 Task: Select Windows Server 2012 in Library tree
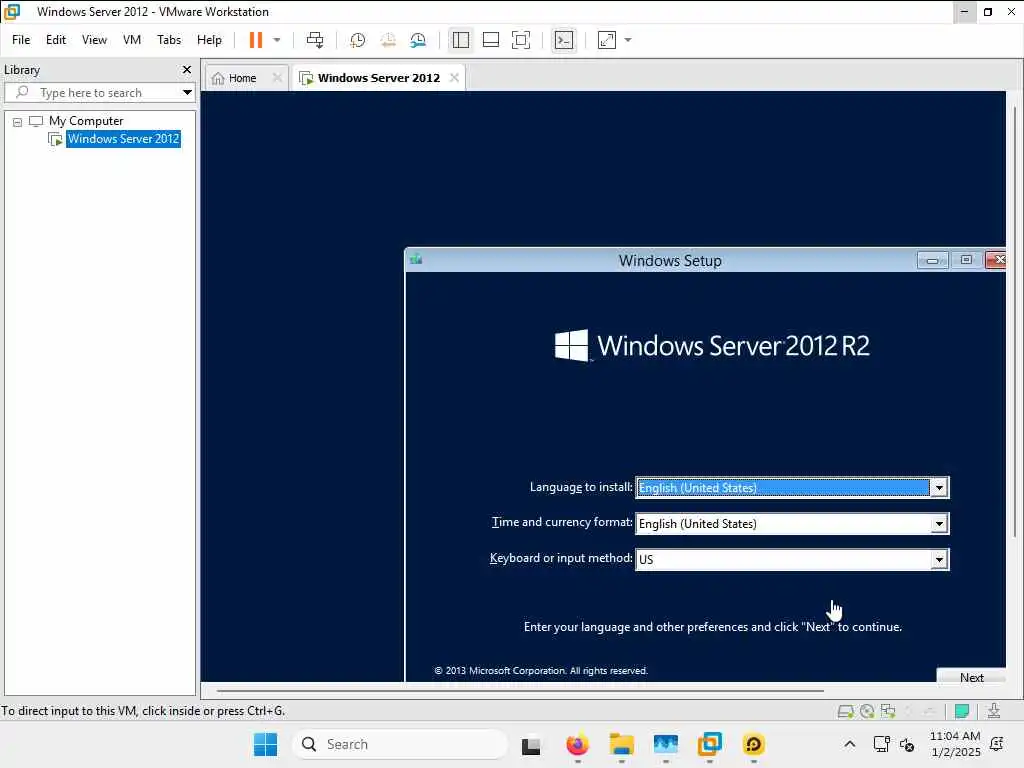123,139
